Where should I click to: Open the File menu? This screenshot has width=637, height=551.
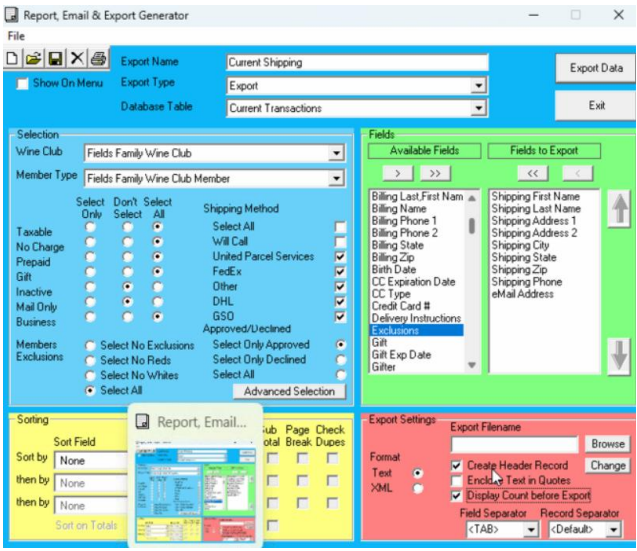tap(16, 36)
